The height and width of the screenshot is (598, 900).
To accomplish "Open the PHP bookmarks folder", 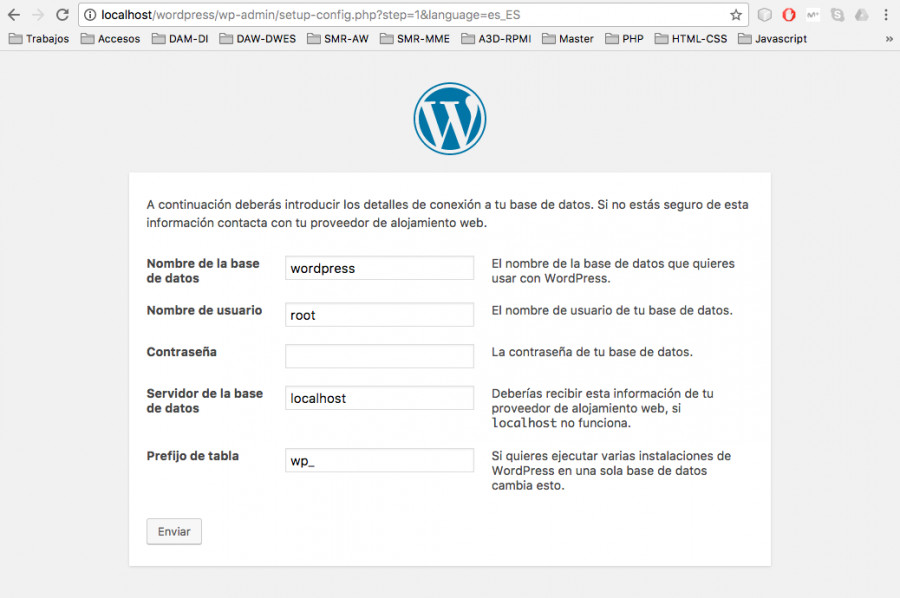I will [624, 39].
